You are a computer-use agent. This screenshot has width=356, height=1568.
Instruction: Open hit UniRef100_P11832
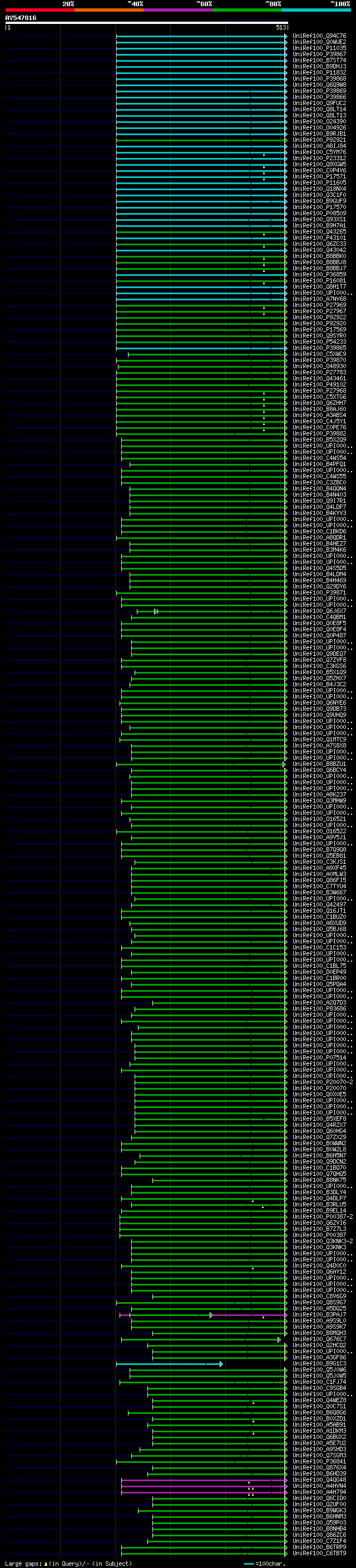coord(319,72)
